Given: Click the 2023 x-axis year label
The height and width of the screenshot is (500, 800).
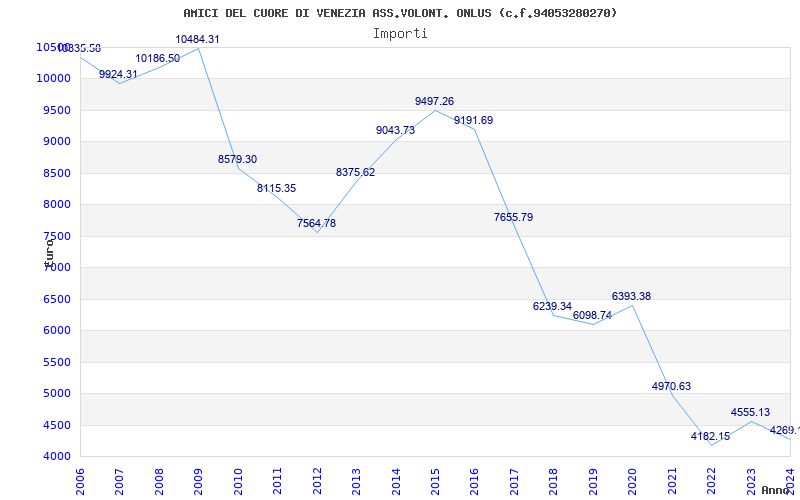Looking at the screenshot, I should (751, 481).
